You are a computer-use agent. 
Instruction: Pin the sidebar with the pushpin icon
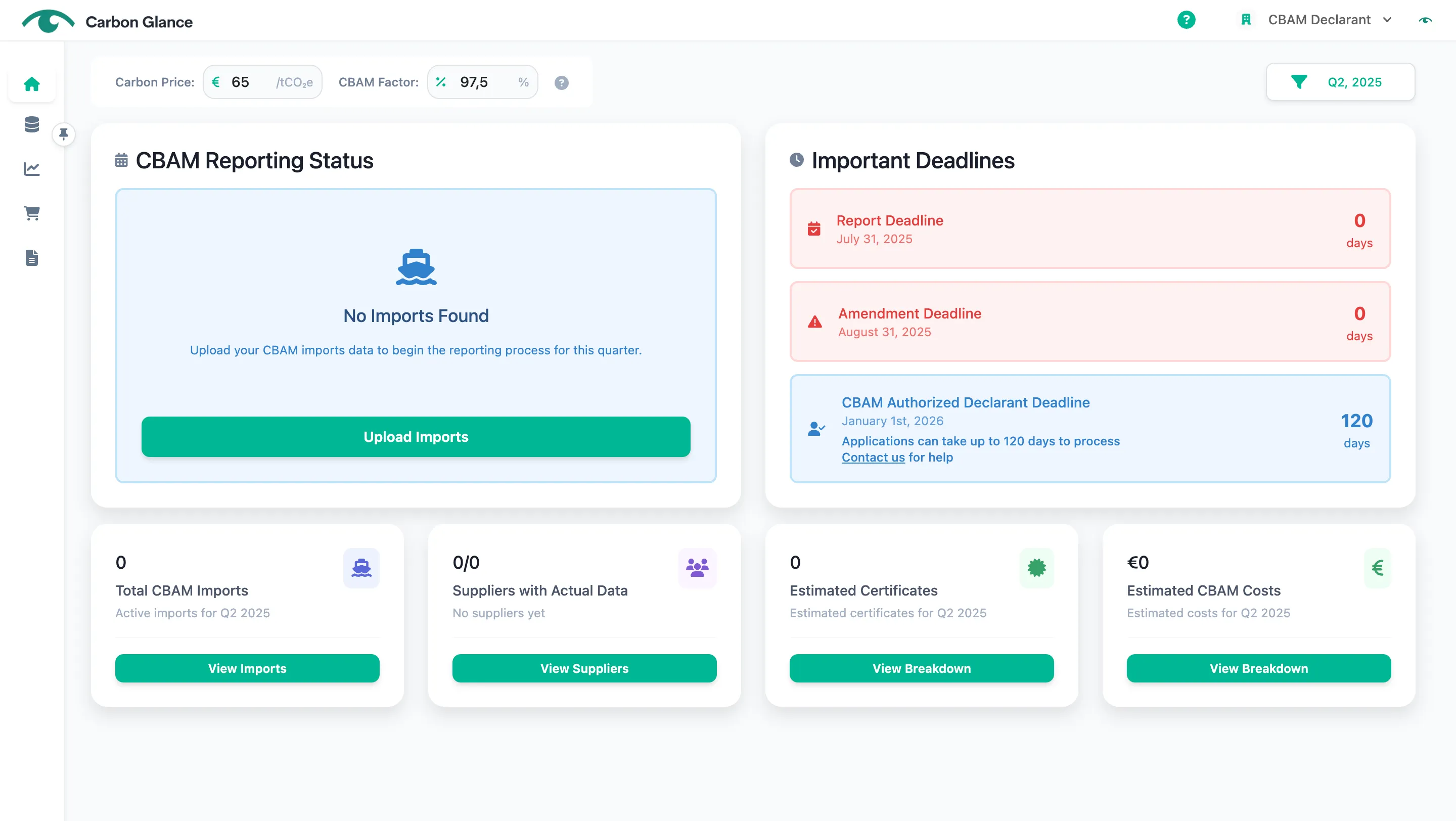coord(64,134)
